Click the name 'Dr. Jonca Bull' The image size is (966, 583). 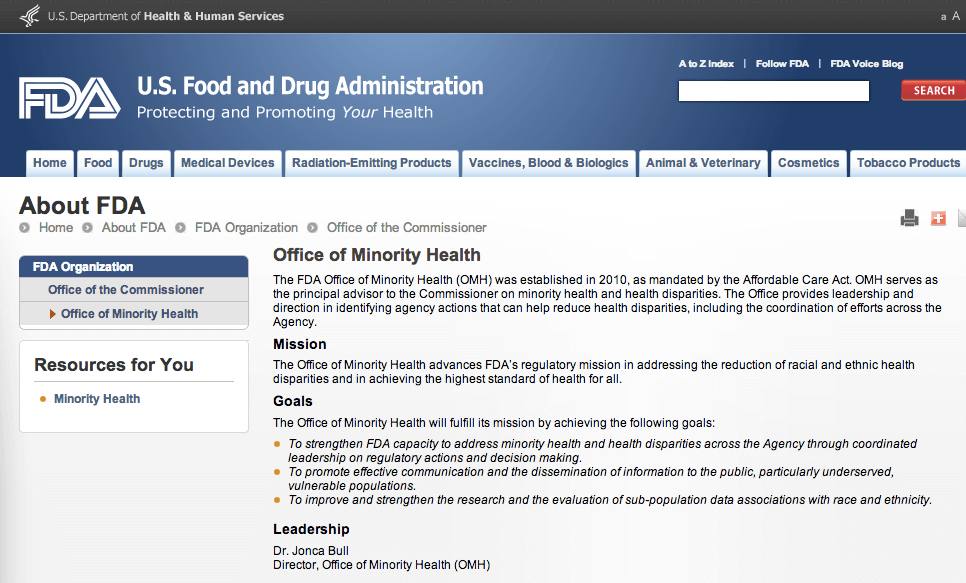(x=310, y=551)
